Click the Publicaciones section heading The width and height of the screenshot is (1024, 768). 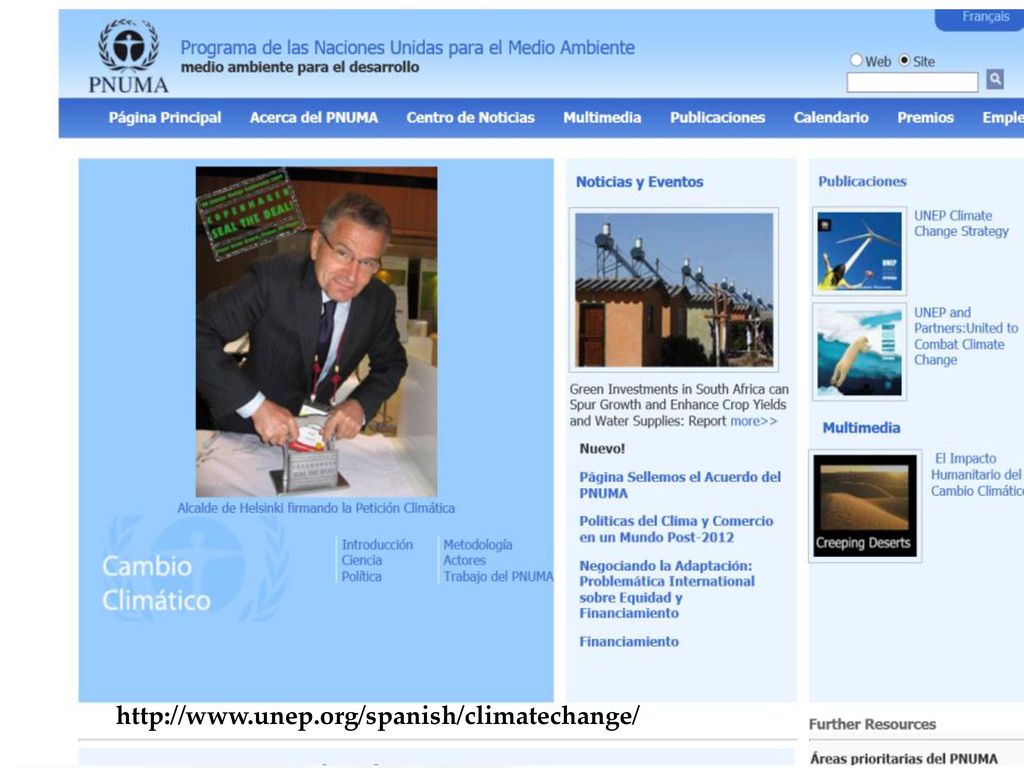tap(862, 182)
